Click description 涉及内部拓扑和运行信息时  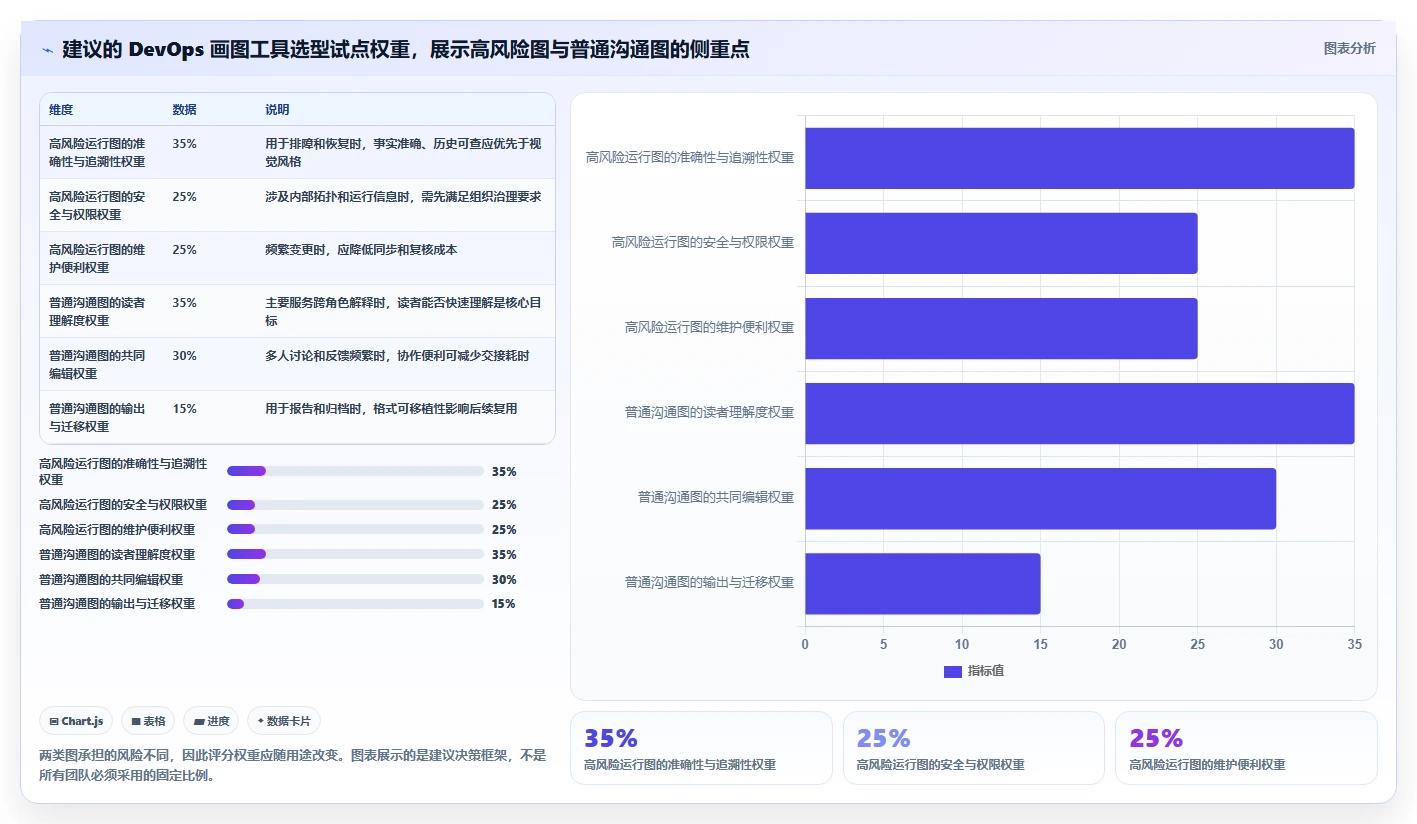[x=403, y=197]
